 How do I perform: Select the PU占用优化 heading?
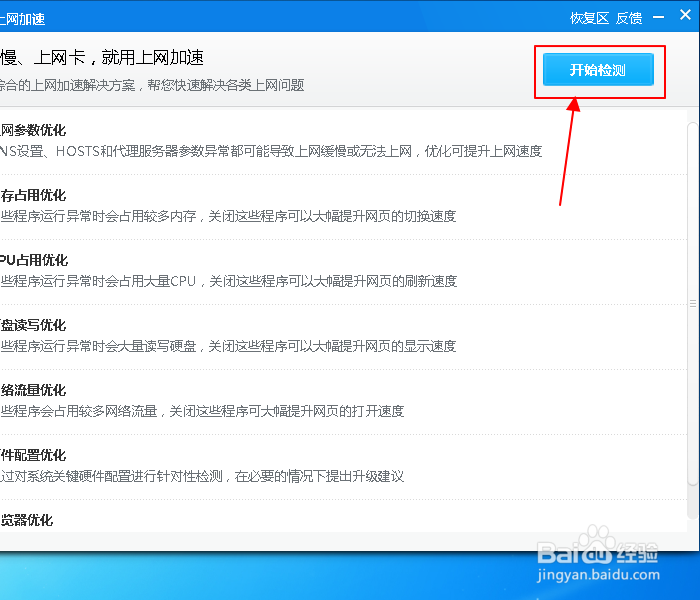pos(34,260)
